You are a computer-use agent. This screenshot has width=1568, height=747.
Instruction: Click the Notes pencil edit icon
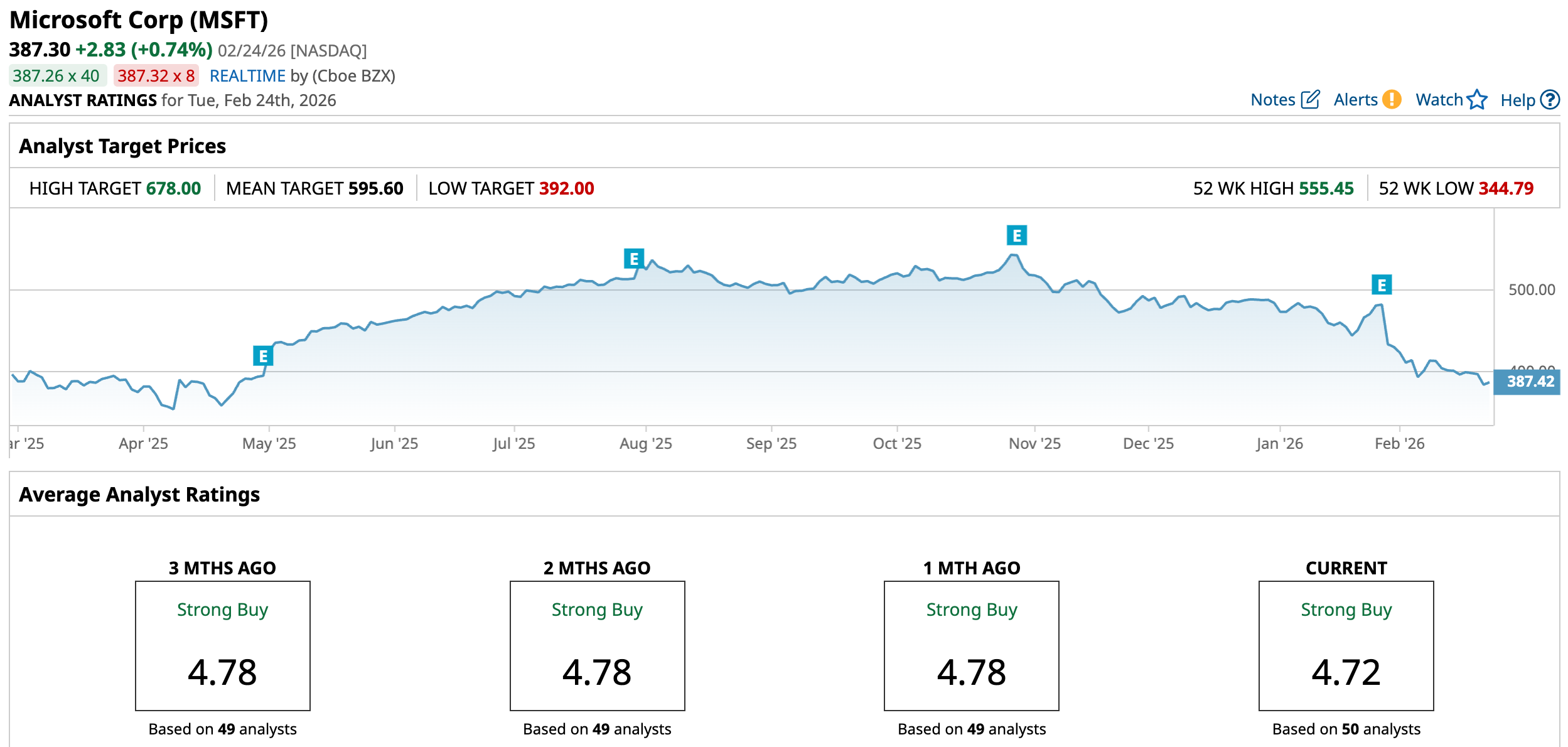pyautogui.click(x=1311, y=100)
